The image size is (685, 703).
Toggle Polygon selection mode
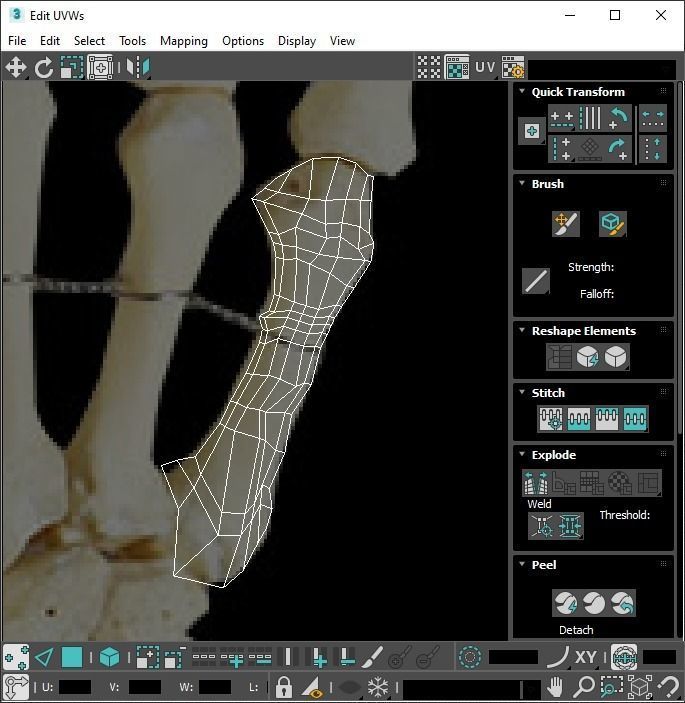(x=72, y=658)
